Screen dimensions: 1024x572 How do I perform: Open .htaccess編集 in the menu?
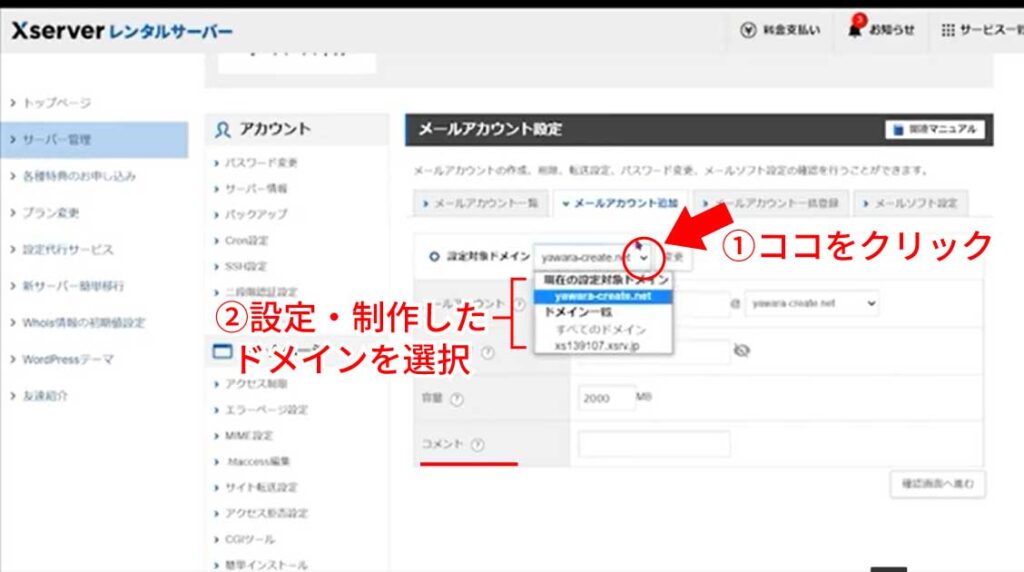point(257,461)
